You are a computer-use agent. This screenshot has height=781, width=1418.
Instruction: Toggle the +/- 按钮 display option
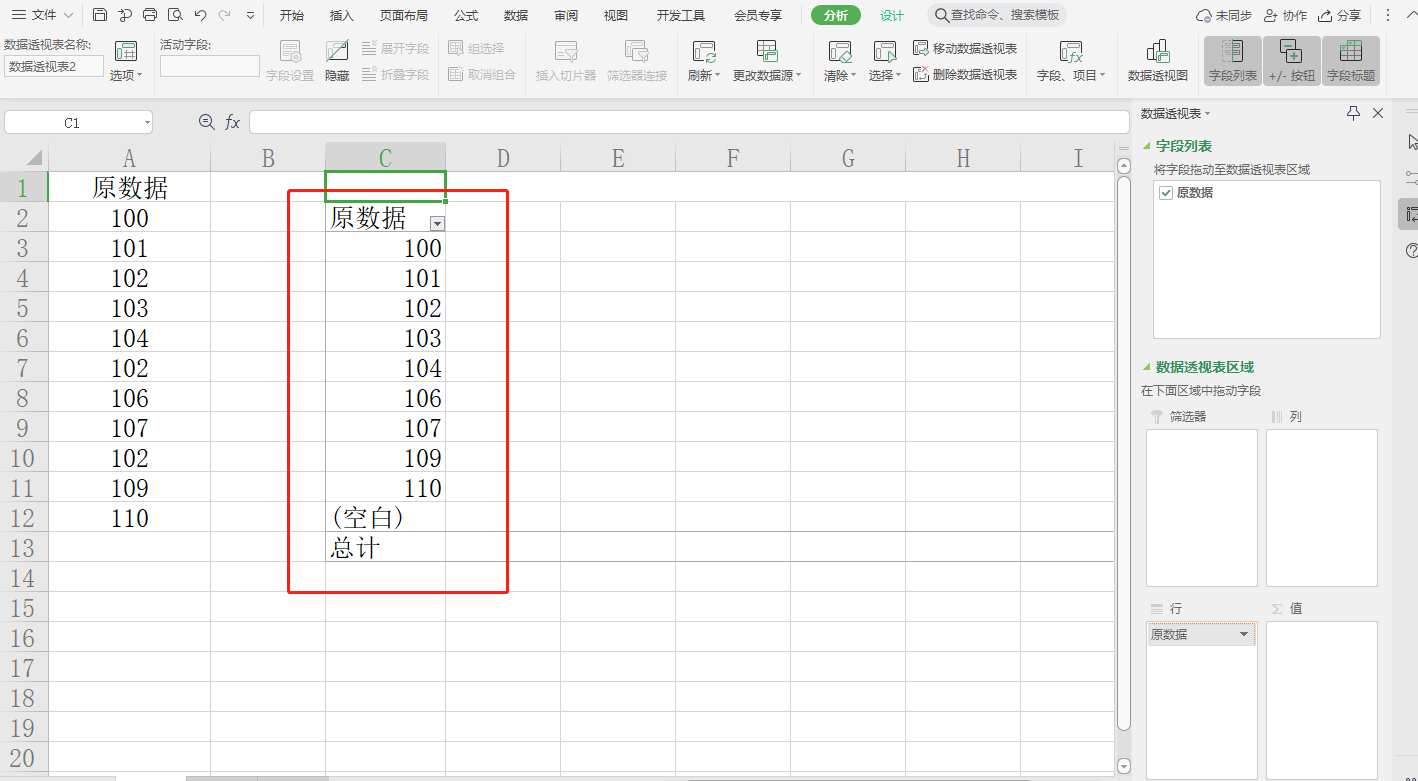coord(1291,61)
